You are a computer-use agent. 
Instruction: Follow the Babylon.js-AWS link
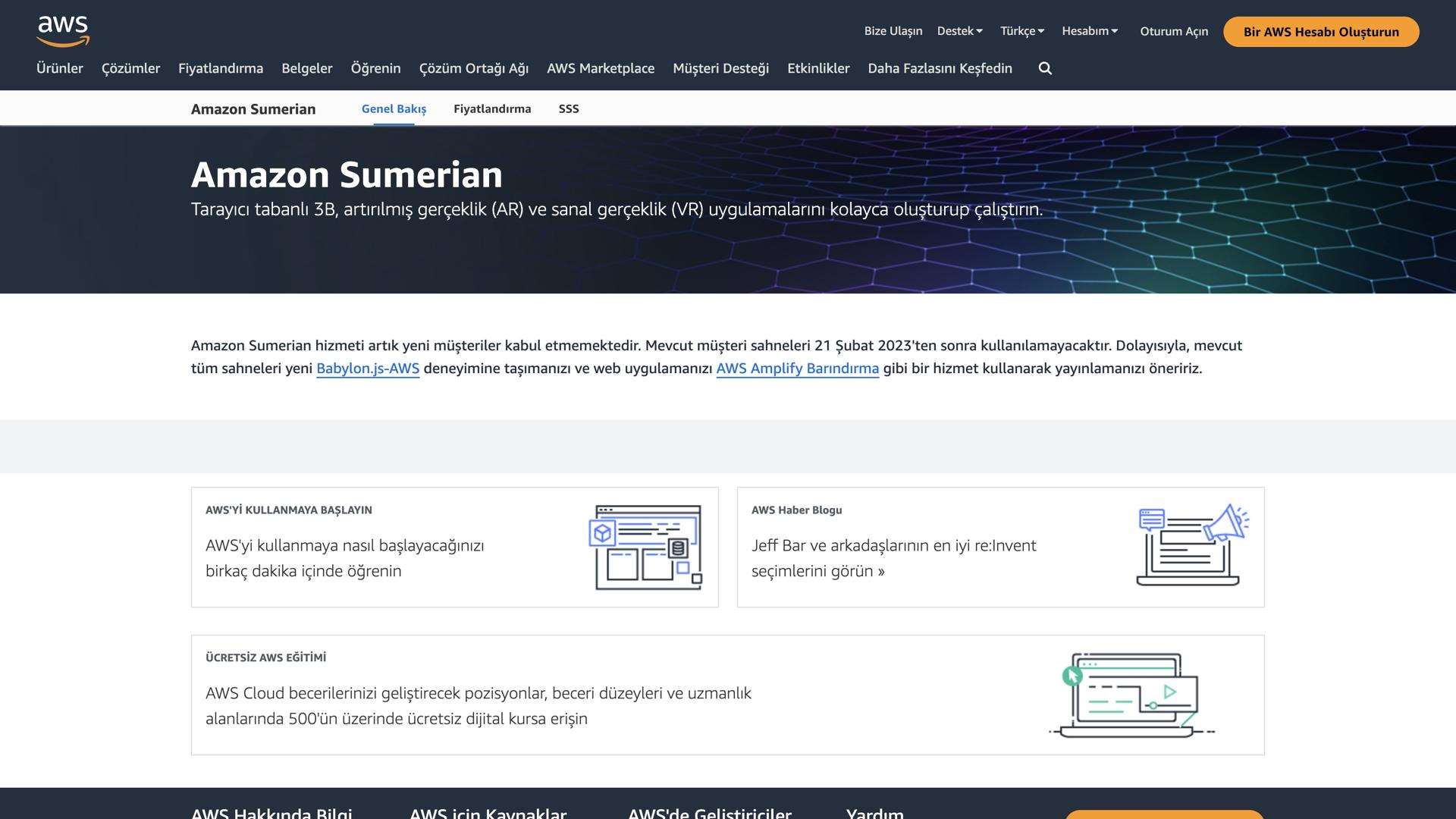click(x=367, y=369)
